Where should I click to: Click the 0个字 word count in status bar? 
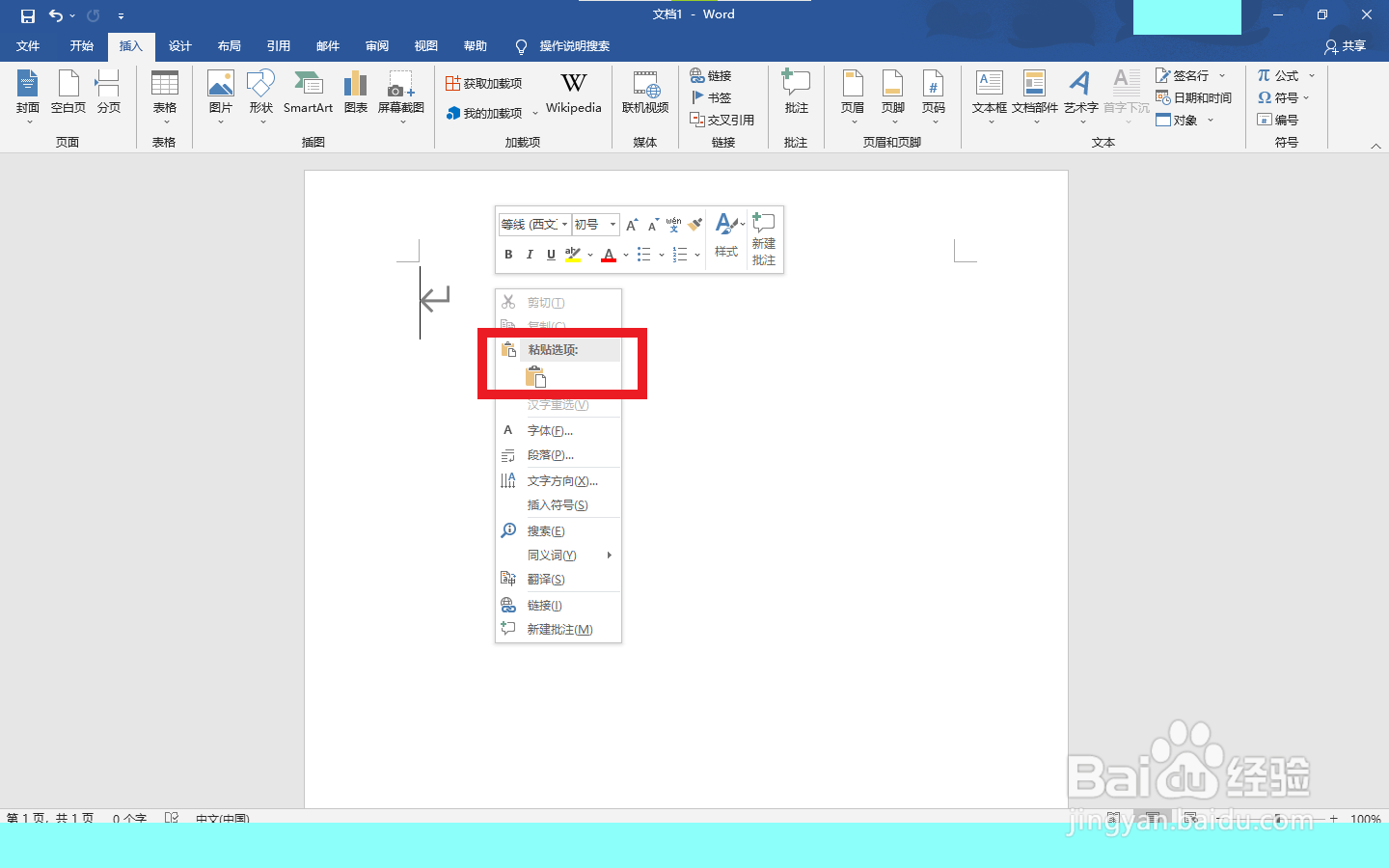coord(129,818)
